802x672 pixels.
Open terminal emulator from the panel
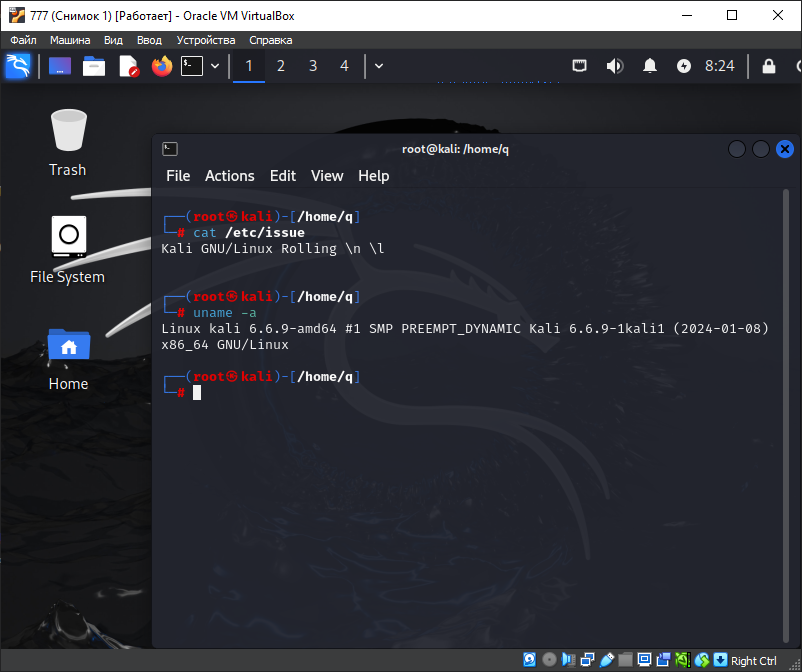pos(192,66)
